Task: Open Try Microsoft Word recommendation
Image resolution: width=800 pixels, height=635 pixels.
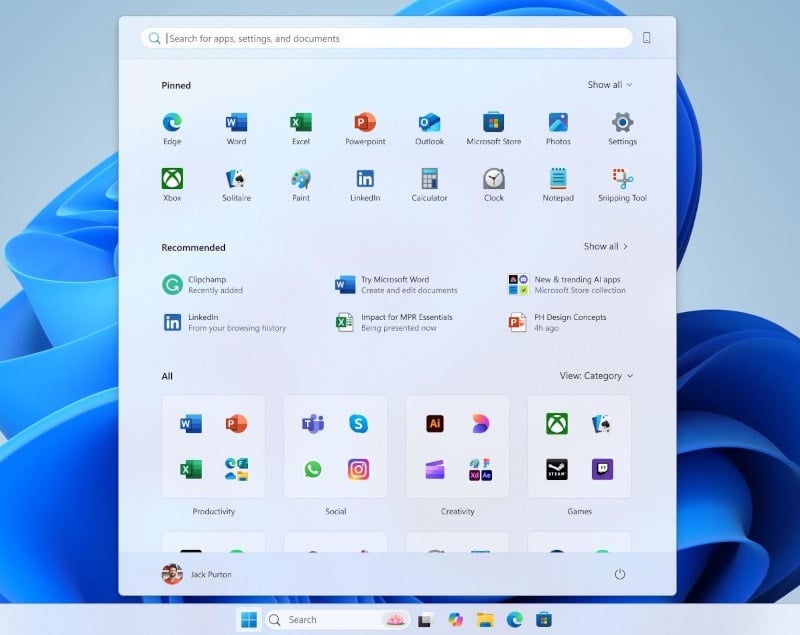Action: point(396,285)
